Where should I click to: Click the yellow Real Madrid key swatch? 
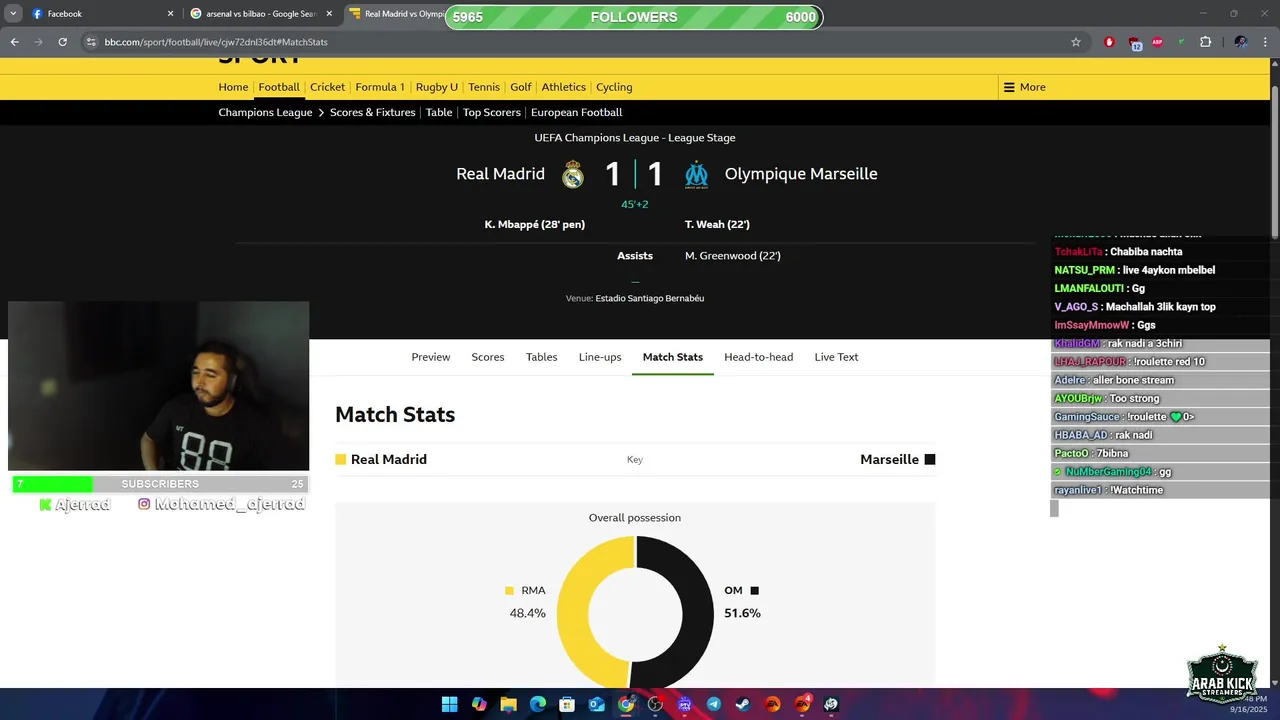341,459
